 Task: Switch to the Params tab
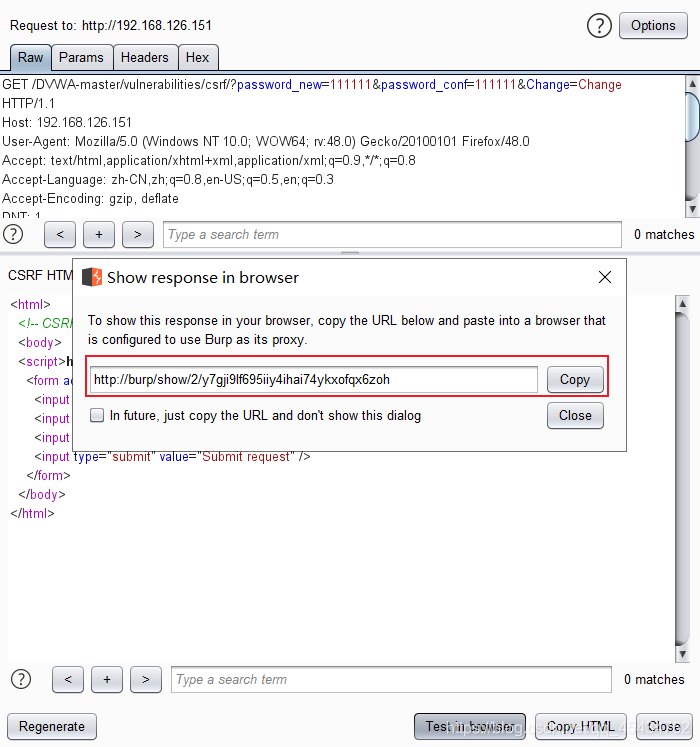[x=81, y=58]
